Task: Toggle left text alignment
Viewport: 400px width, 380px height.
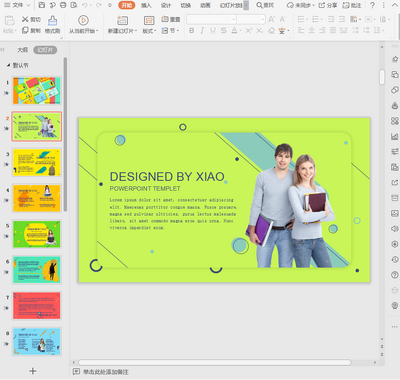Action: (x=301, y=31)
